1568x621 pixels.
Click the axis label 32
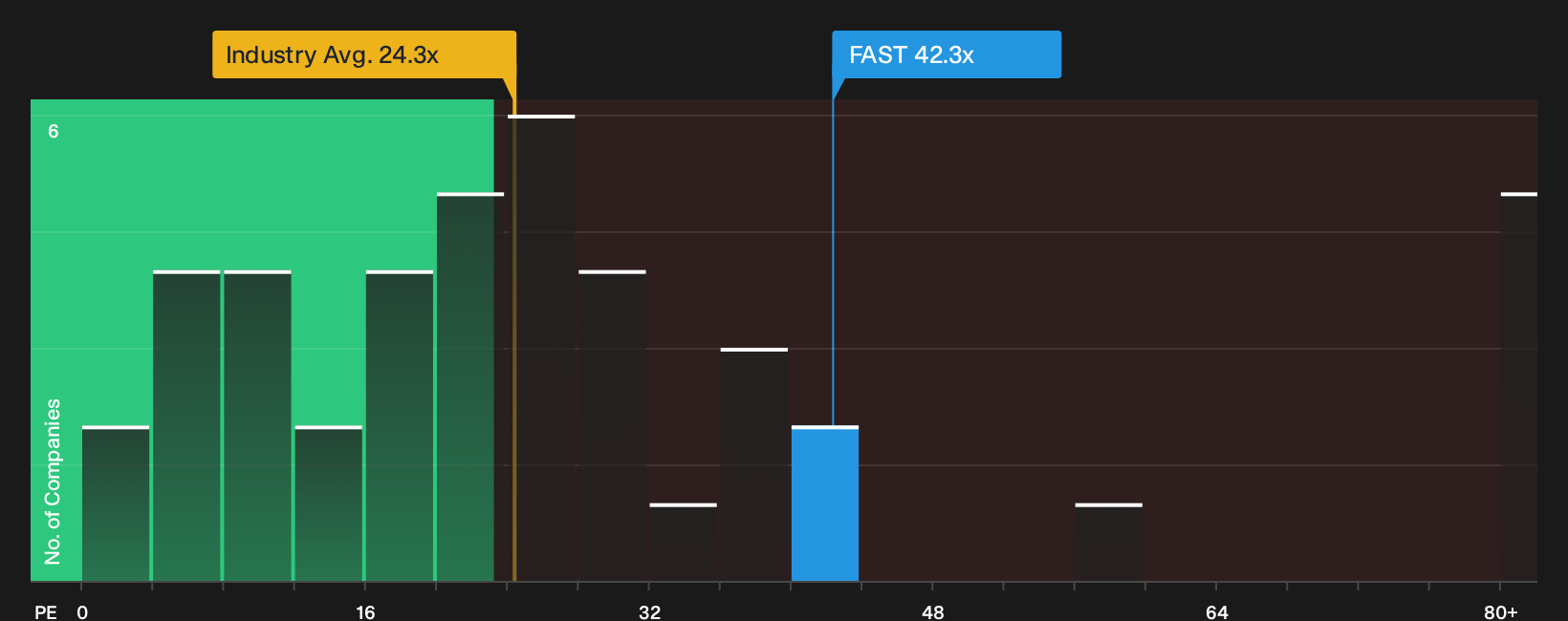[649, 611]
